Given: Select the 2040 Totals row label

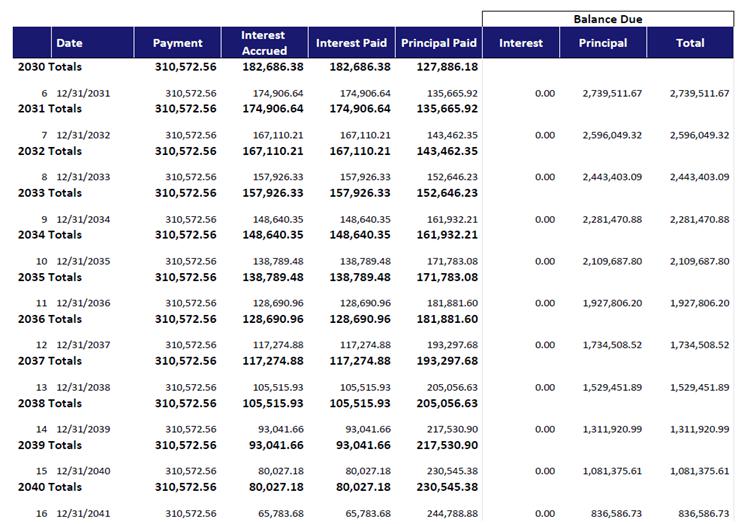Looking at the screenshot, I should click(50, 487).
